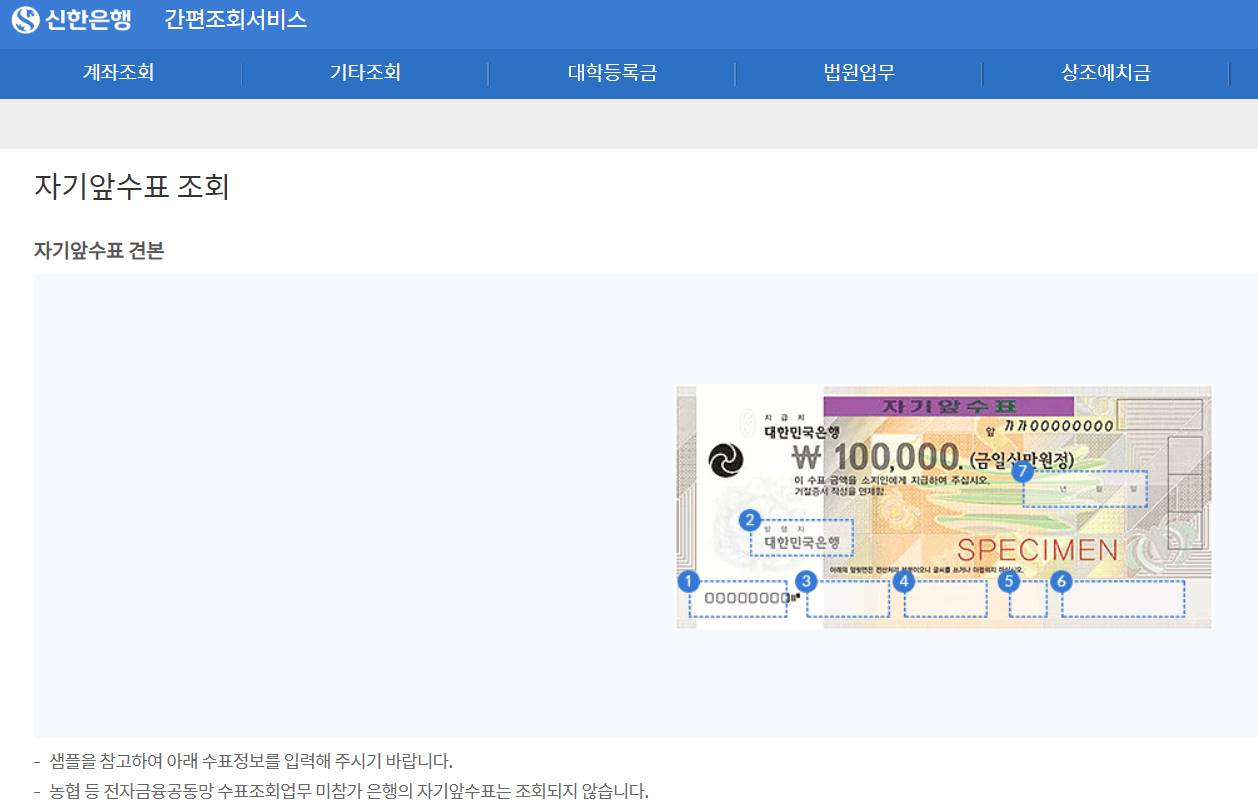Click the 자기앞수표 조회 page heading
Screen dimensions: 1258x810
(x=132, y=187)
